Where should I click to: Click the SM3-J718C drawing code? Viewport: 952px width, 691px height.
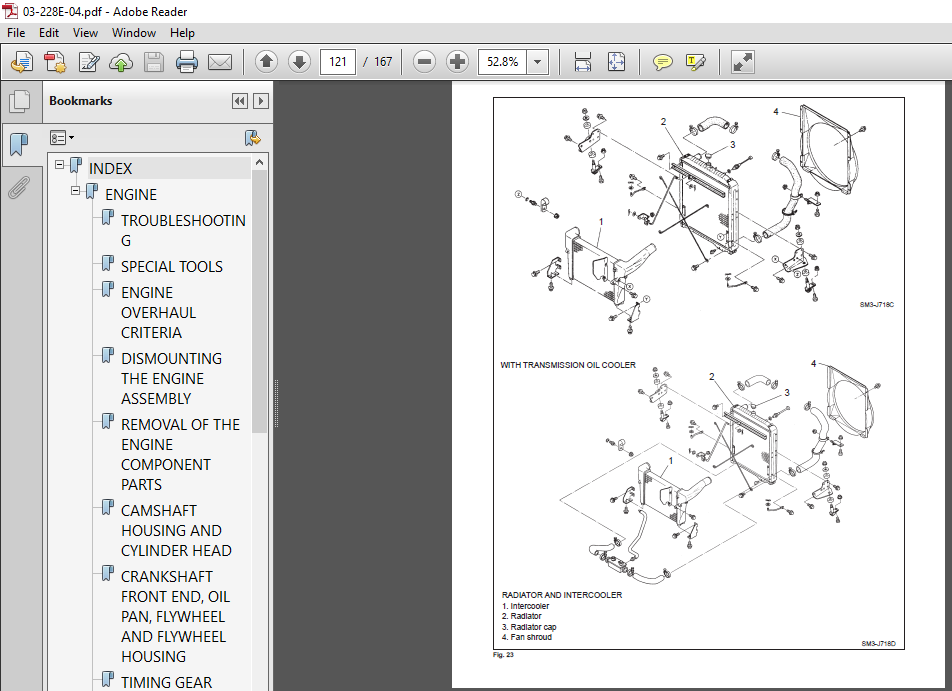877,305
